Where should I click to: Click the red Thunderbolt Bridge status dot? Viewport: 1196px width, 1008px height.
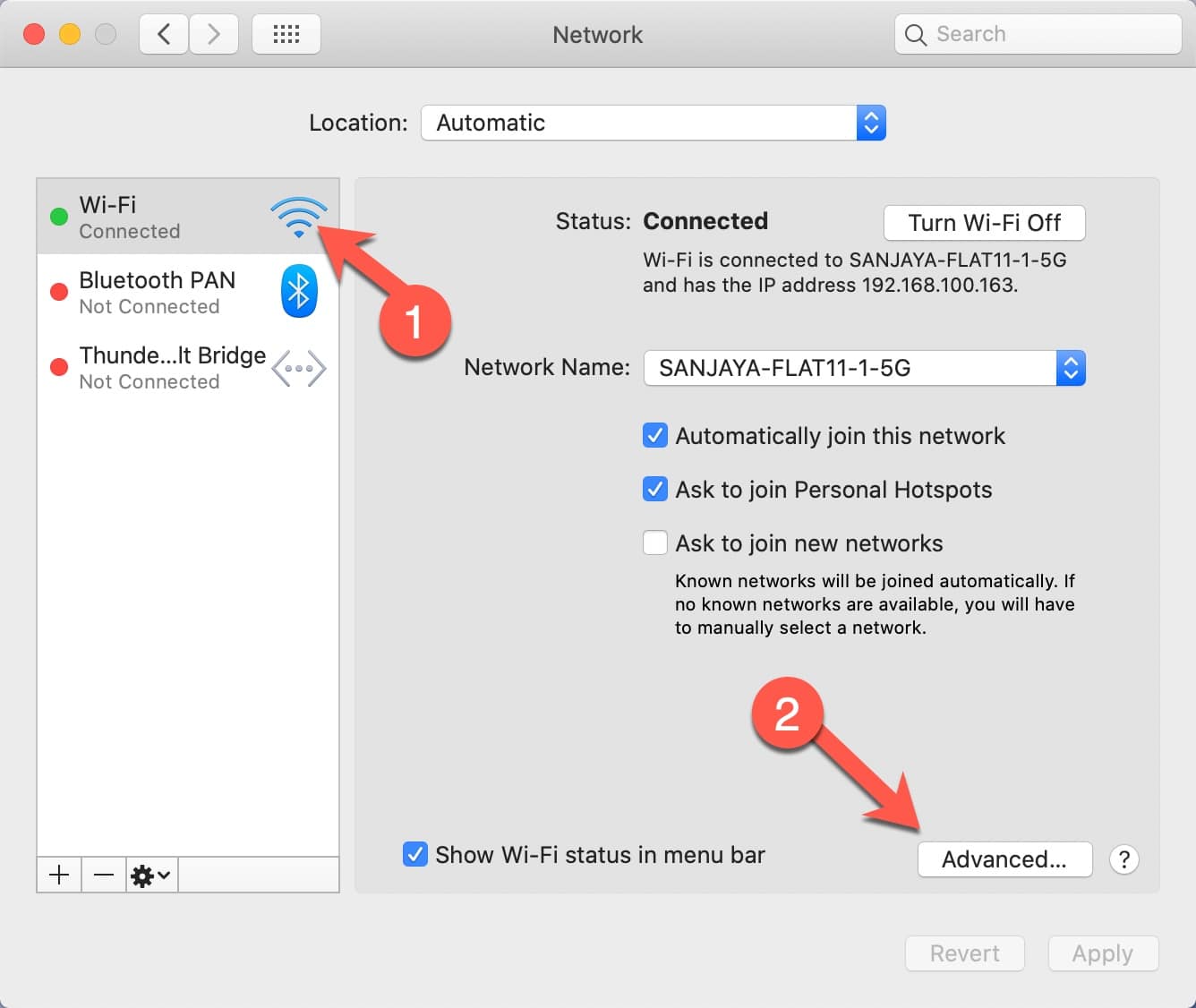tap(59, 367)
